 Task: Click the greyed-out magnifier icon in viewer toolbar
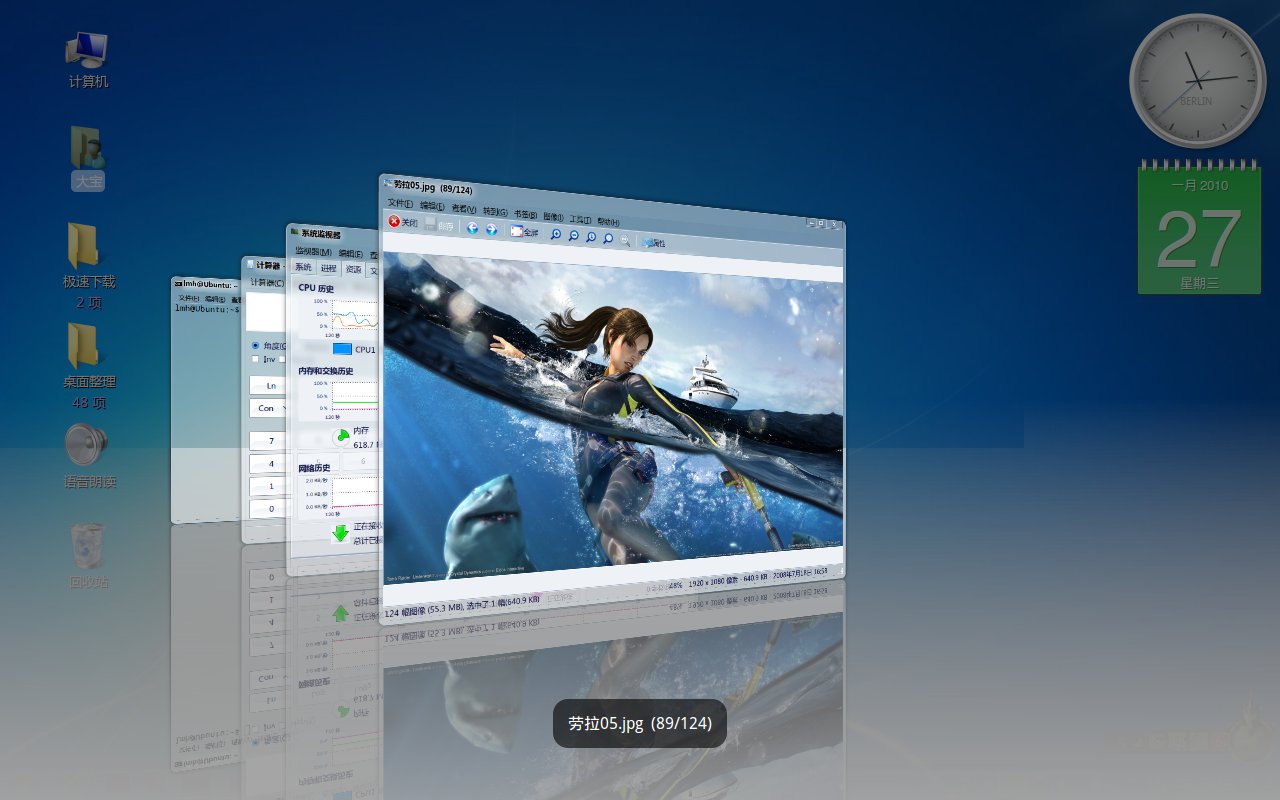[x=625, y=239]
